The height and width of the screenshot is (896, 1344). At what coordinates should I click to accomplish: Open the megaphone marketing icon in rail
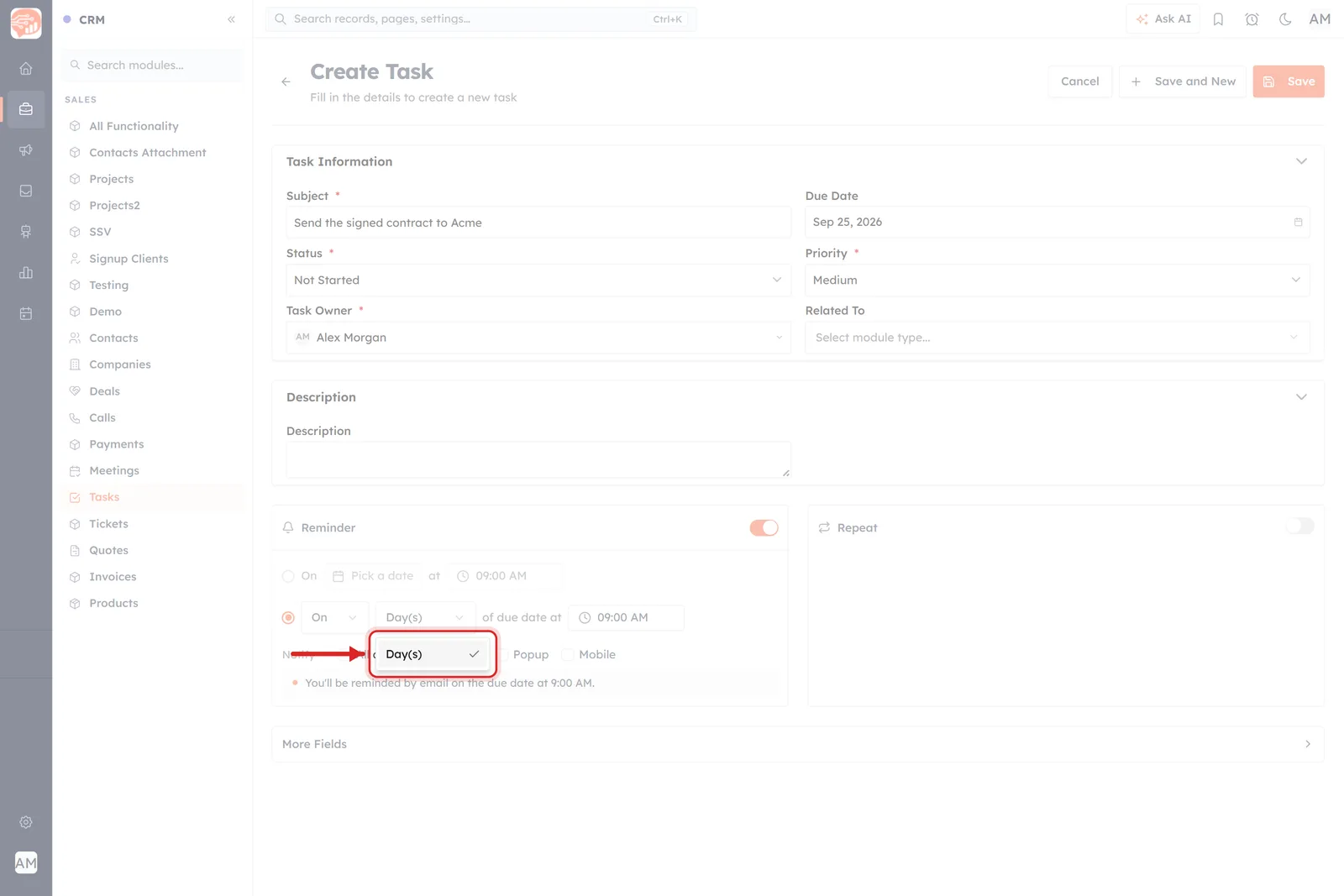coord(26,150)
